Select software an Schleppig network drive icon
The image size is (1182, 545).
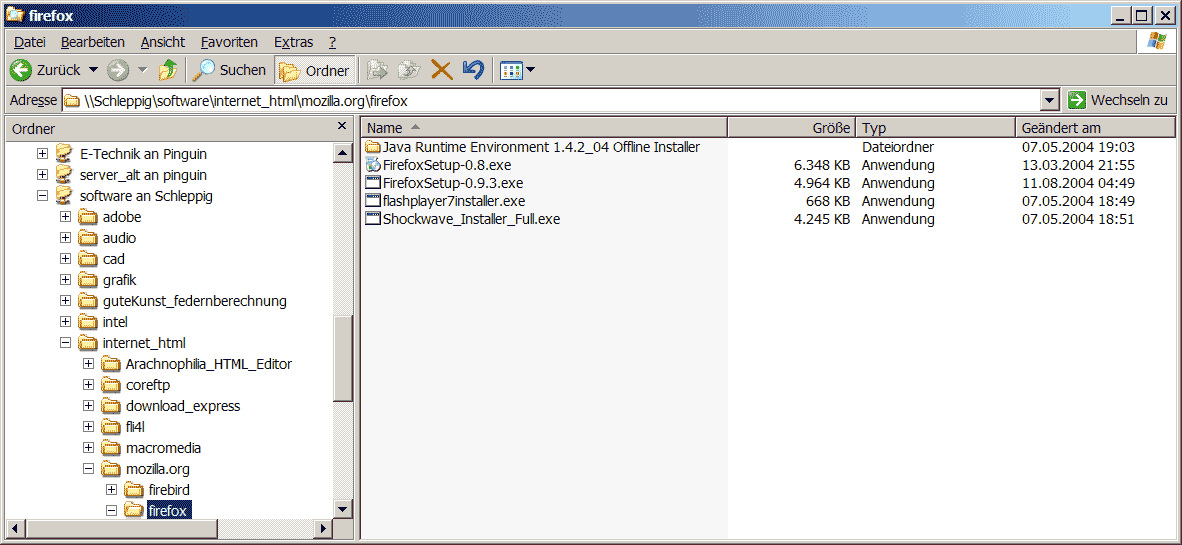(x=65, y=196)
